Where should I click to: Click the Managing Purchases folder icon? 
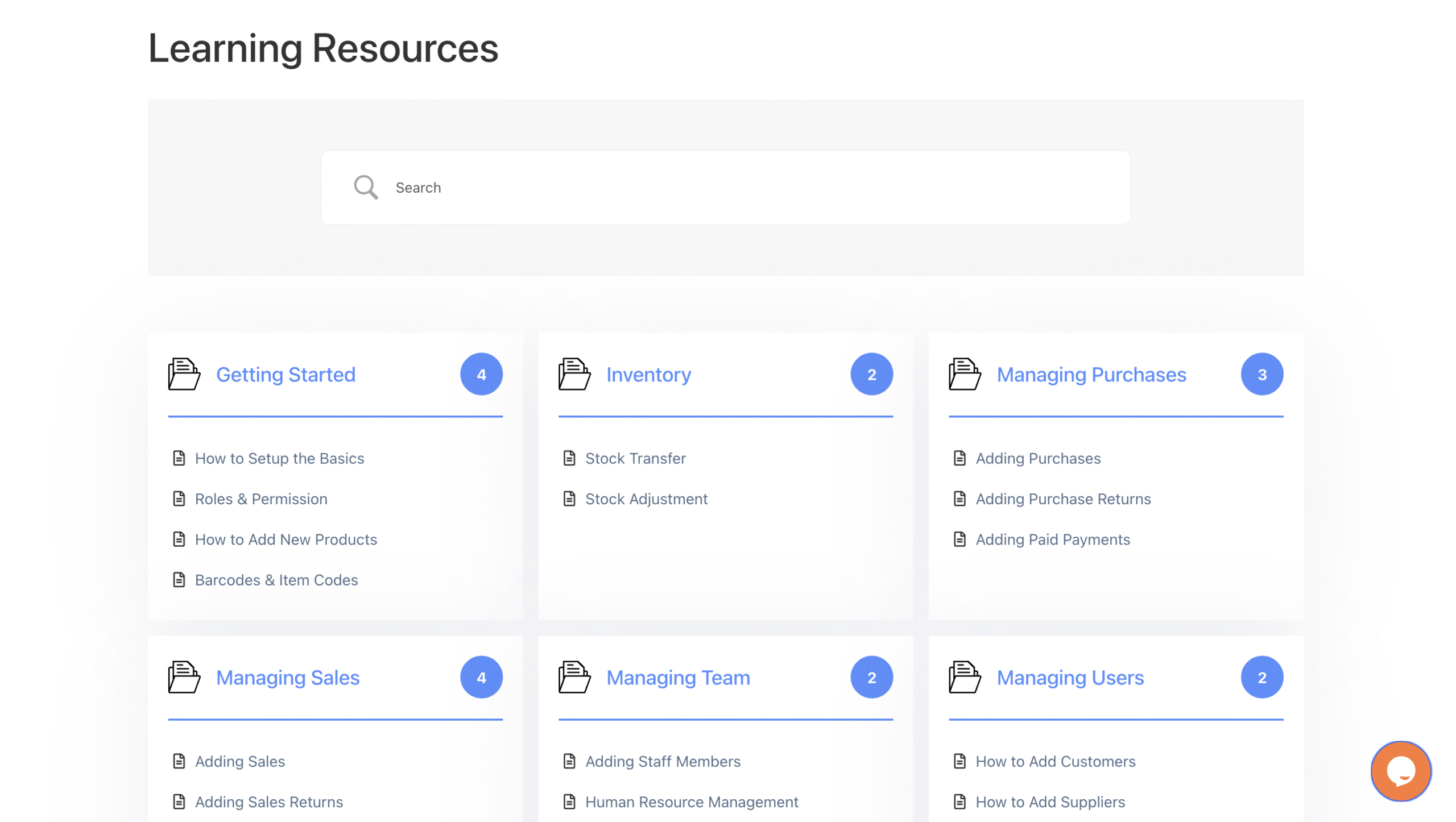(x=965, y=374)
